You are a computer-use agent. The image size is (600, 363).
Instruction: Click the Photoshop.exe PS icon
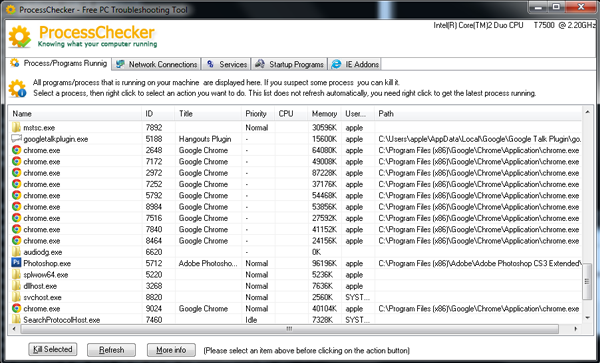(x=16, y=263)
